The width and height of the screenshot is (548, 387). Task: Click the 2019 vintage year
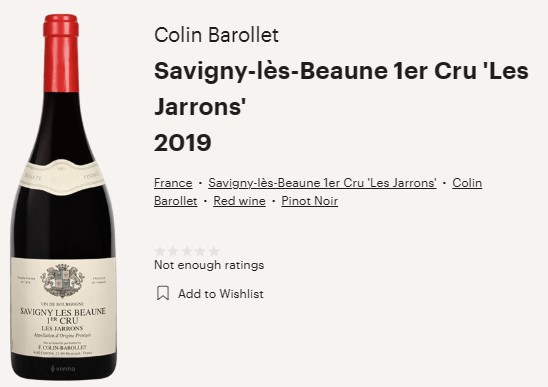[183, 143]
